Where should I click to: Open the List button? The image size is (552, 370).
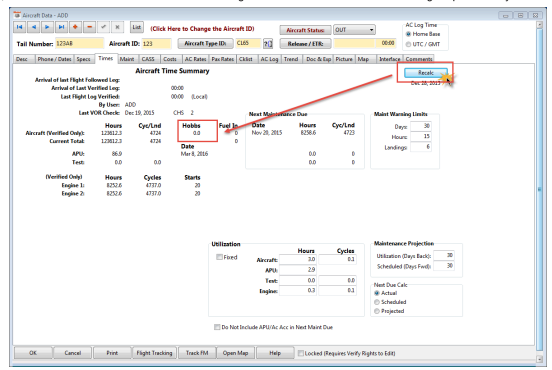(137, 27)
